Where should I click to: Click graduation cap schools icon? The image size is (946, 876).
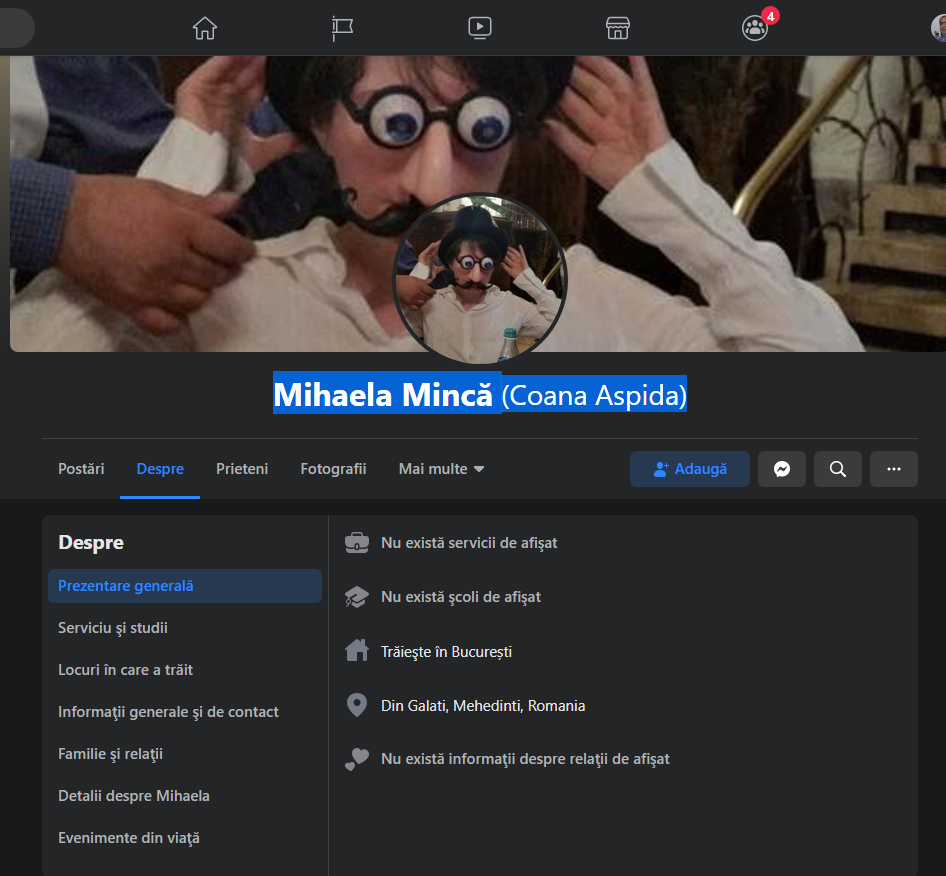point(357,597)
